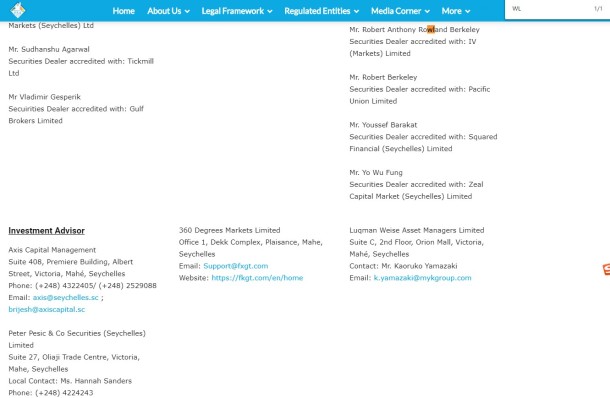Open the Legal Framework menu
Image resolution: width=610 pixels, height=398 pixels.
(x=237, y=11)
